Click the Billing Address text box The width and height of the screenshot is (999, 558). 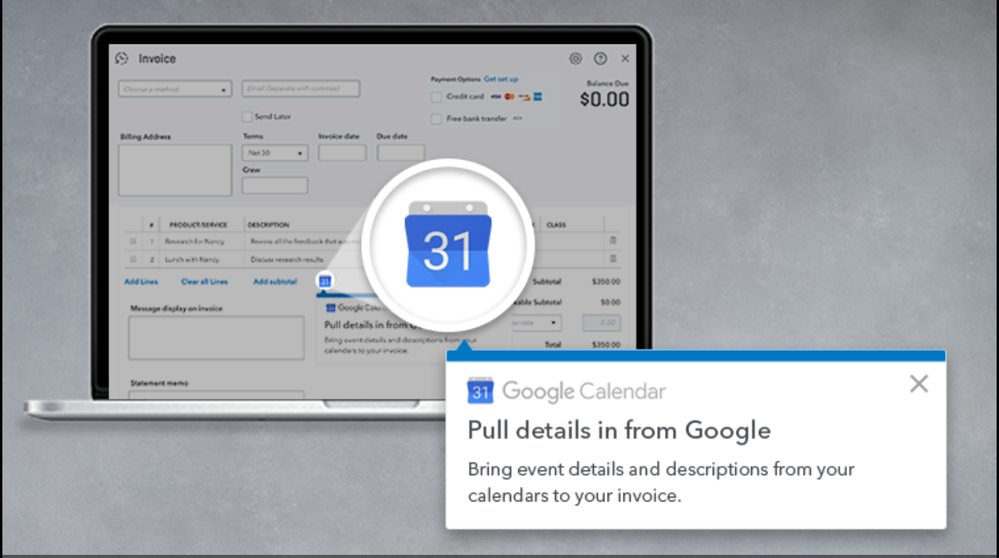point(175,170)
